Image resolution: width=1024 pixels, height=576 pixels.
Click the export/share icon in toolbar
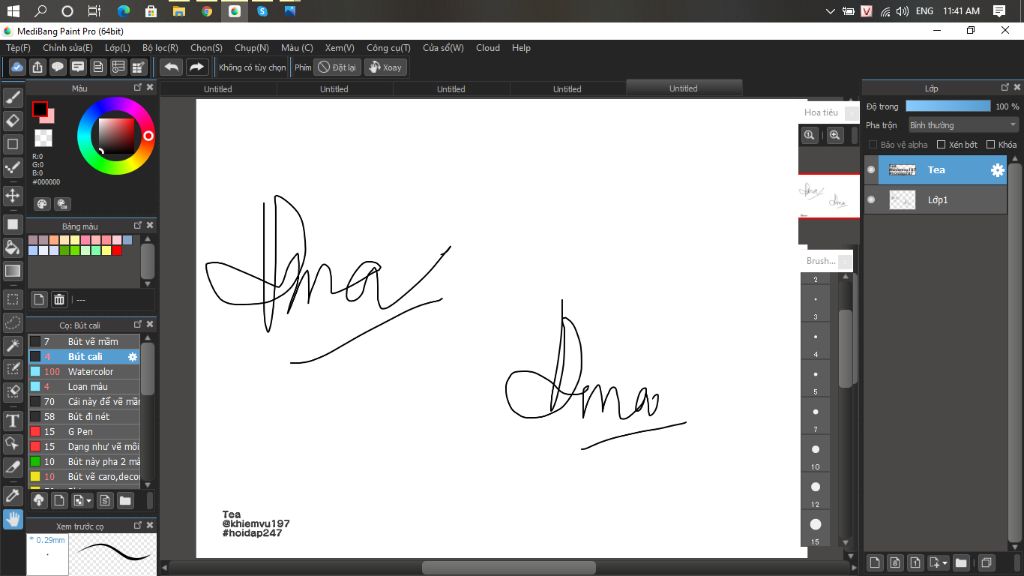pyautogui.click(x=37, y=67)
